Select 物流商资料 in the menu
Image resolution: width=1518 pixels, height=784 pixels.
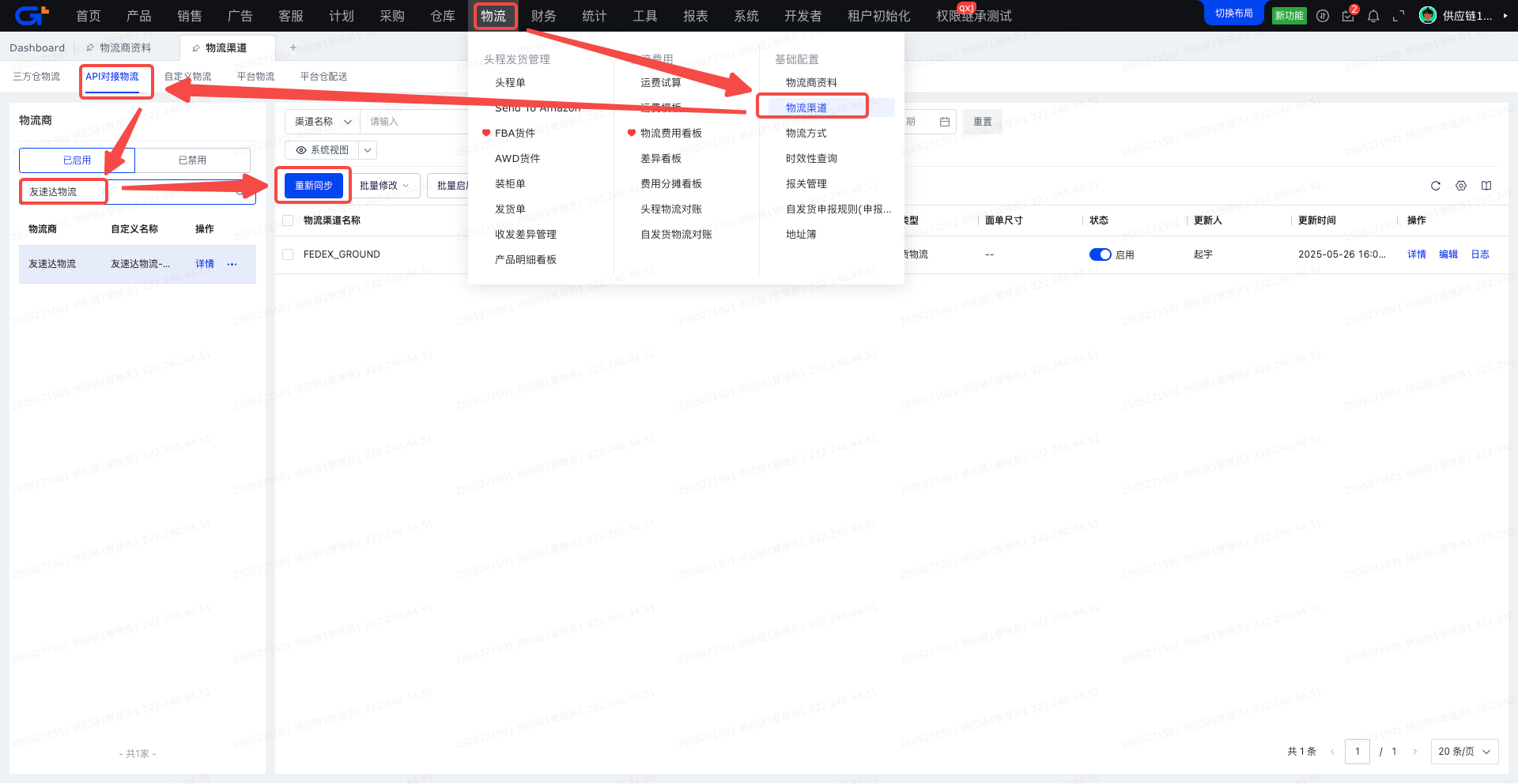pyautogui.click(x=811, y=82)
